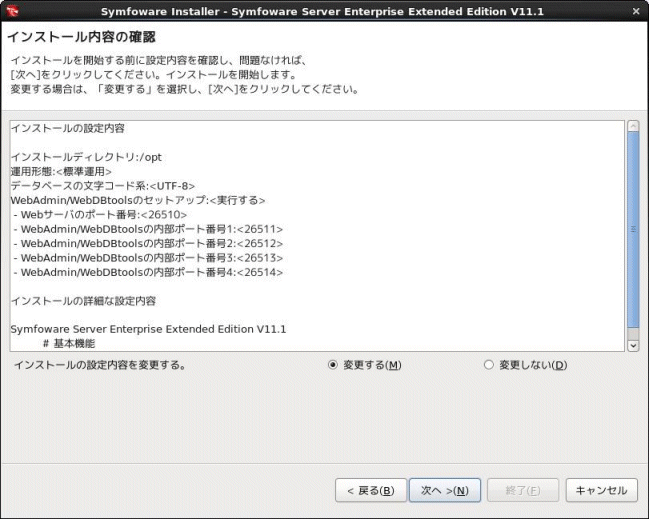Click the インストール内容の確認 page title
The width and height of the screenshot is (649, 519).
pyautogui.click(x=81, y=37)
